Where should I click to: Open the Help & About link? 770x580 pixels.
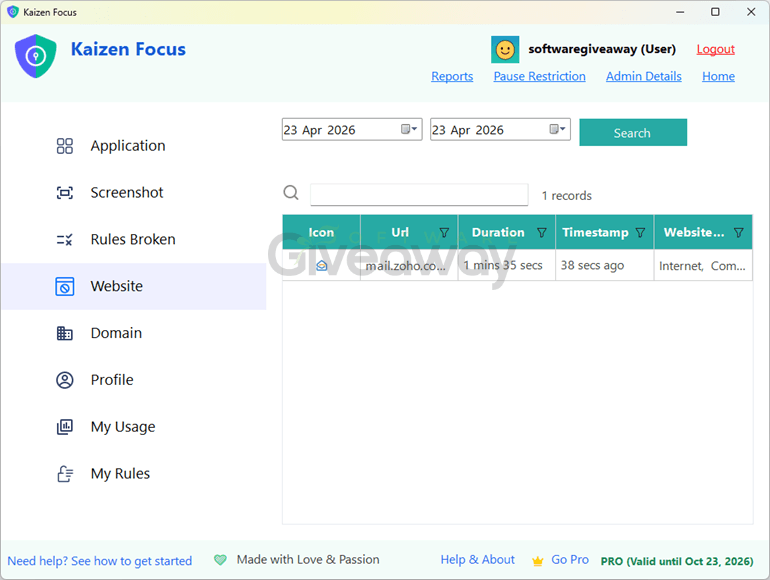[x=477, y=559]
